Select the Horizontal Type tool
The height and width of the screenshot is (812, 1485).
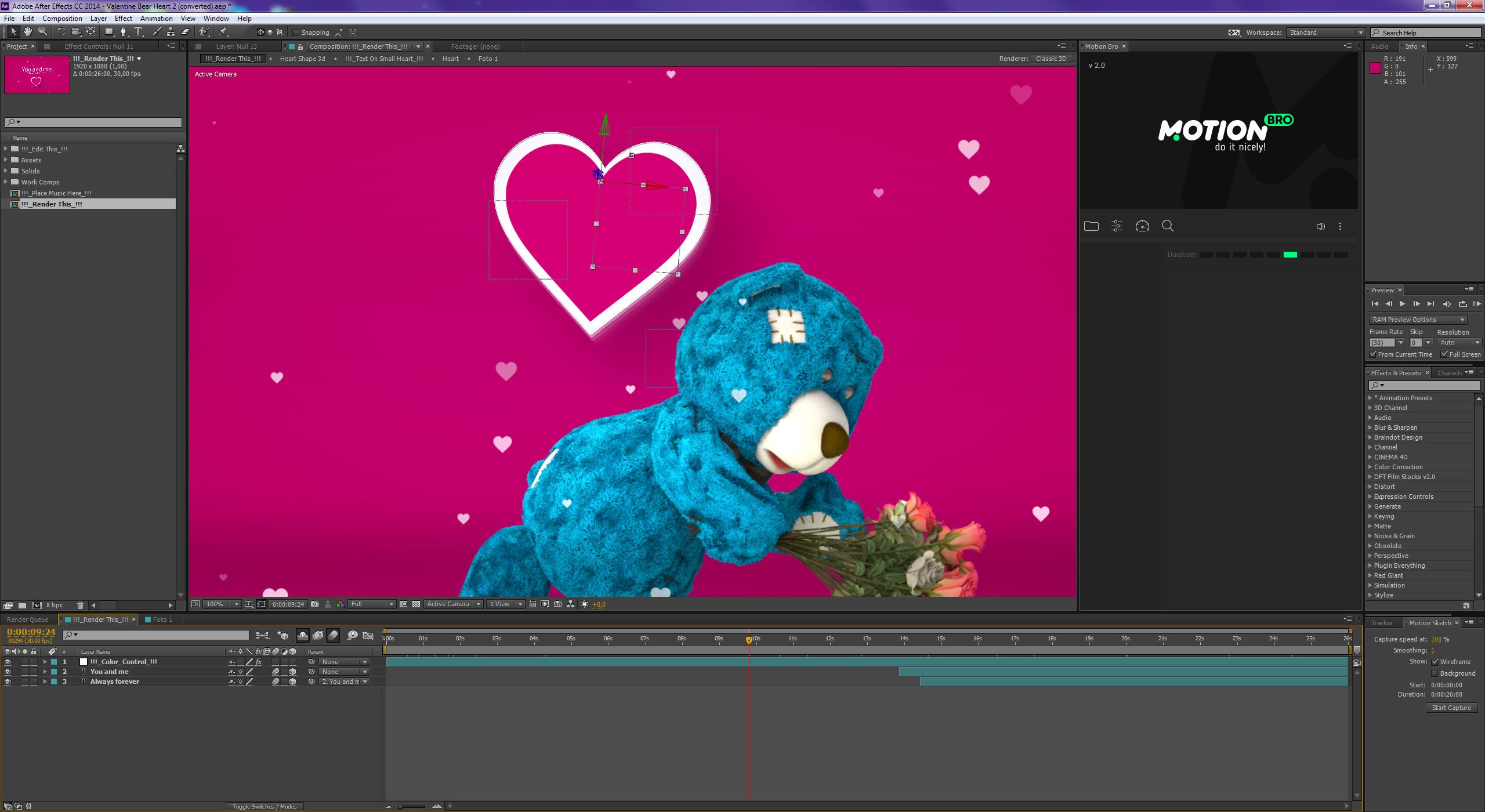pyautogui.click(x=138, y=32)
